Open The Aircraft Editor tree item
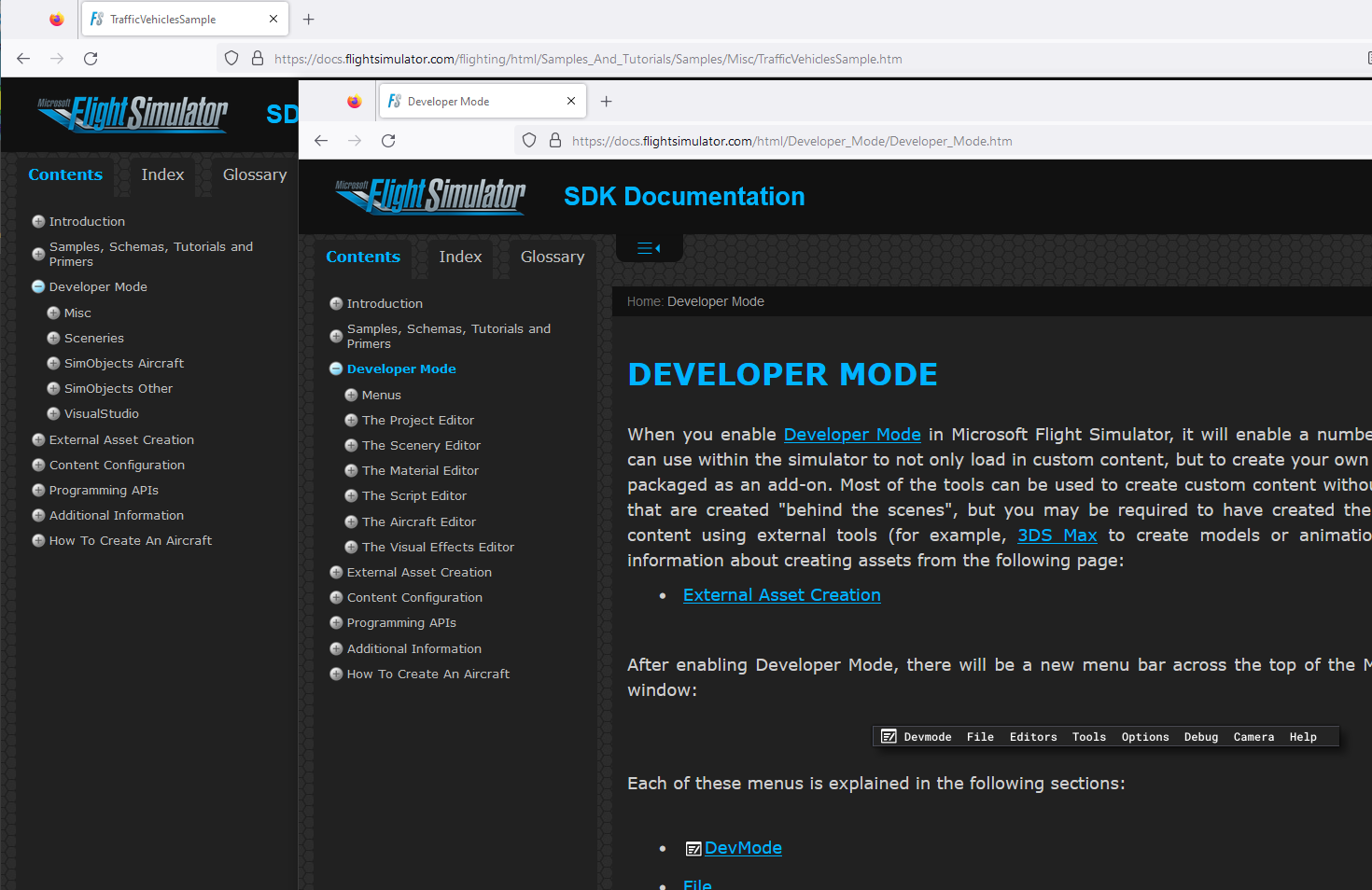 click(419, 522)
